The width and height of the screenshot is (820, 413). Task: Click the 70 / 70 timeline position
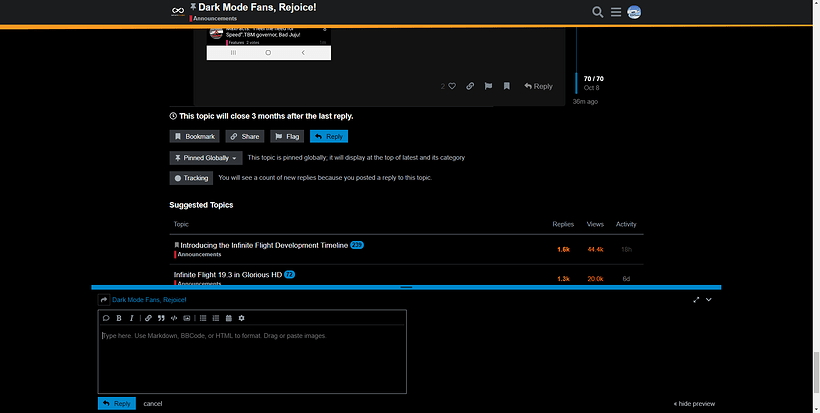pyautogui.click(x=594, y=79)
